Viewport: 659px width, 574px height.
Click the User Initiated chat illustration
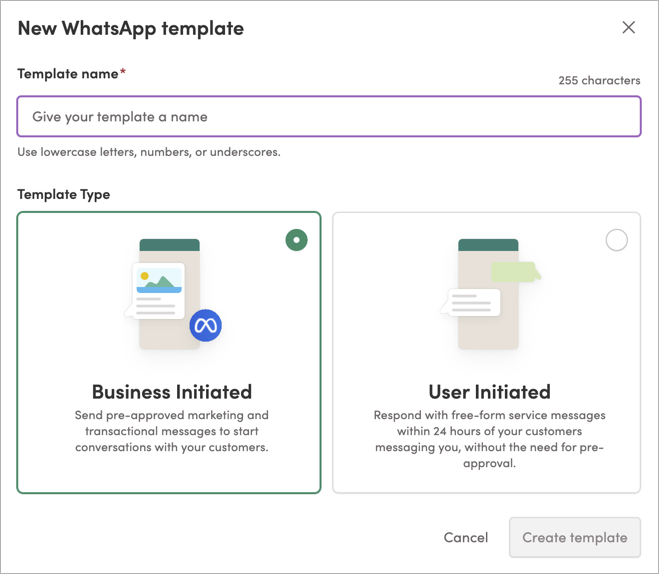[490, 294]
